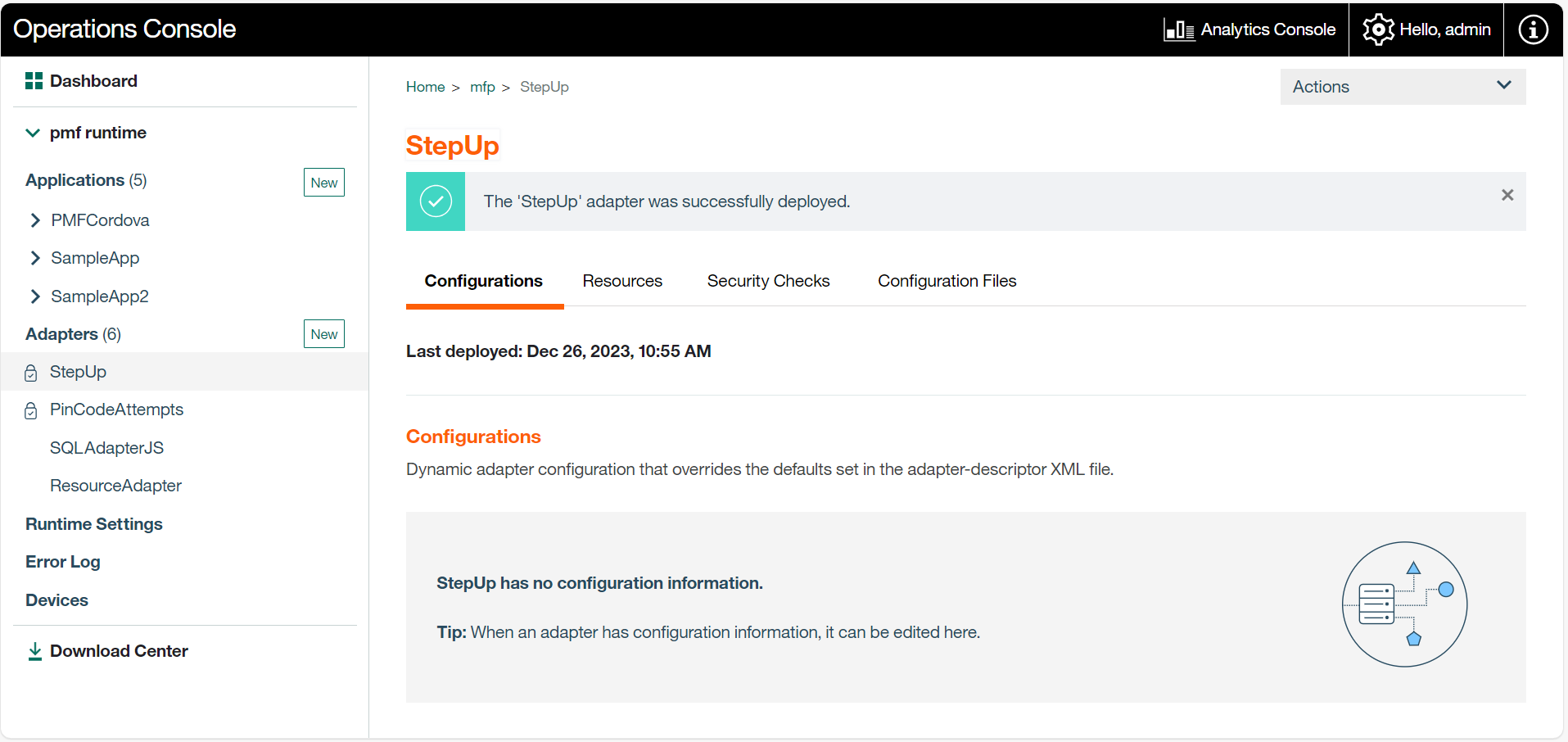Click the Download Center arrow icon
Image resolution: width=1568 pixels, height=742 pixels.
(34, 651)
